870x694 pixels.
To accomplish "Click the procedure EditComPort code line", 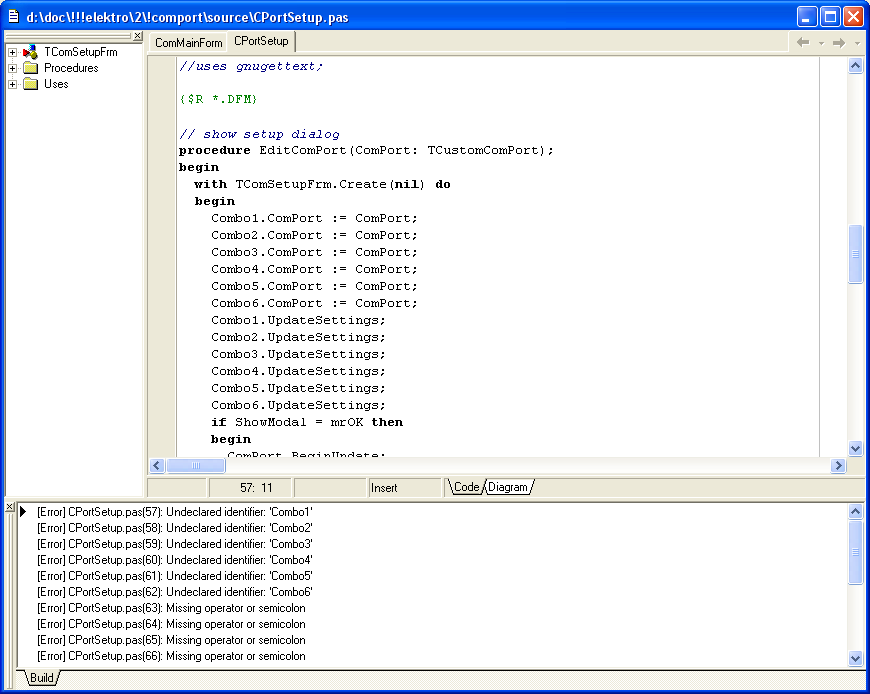I will click(x=366, y=150).
